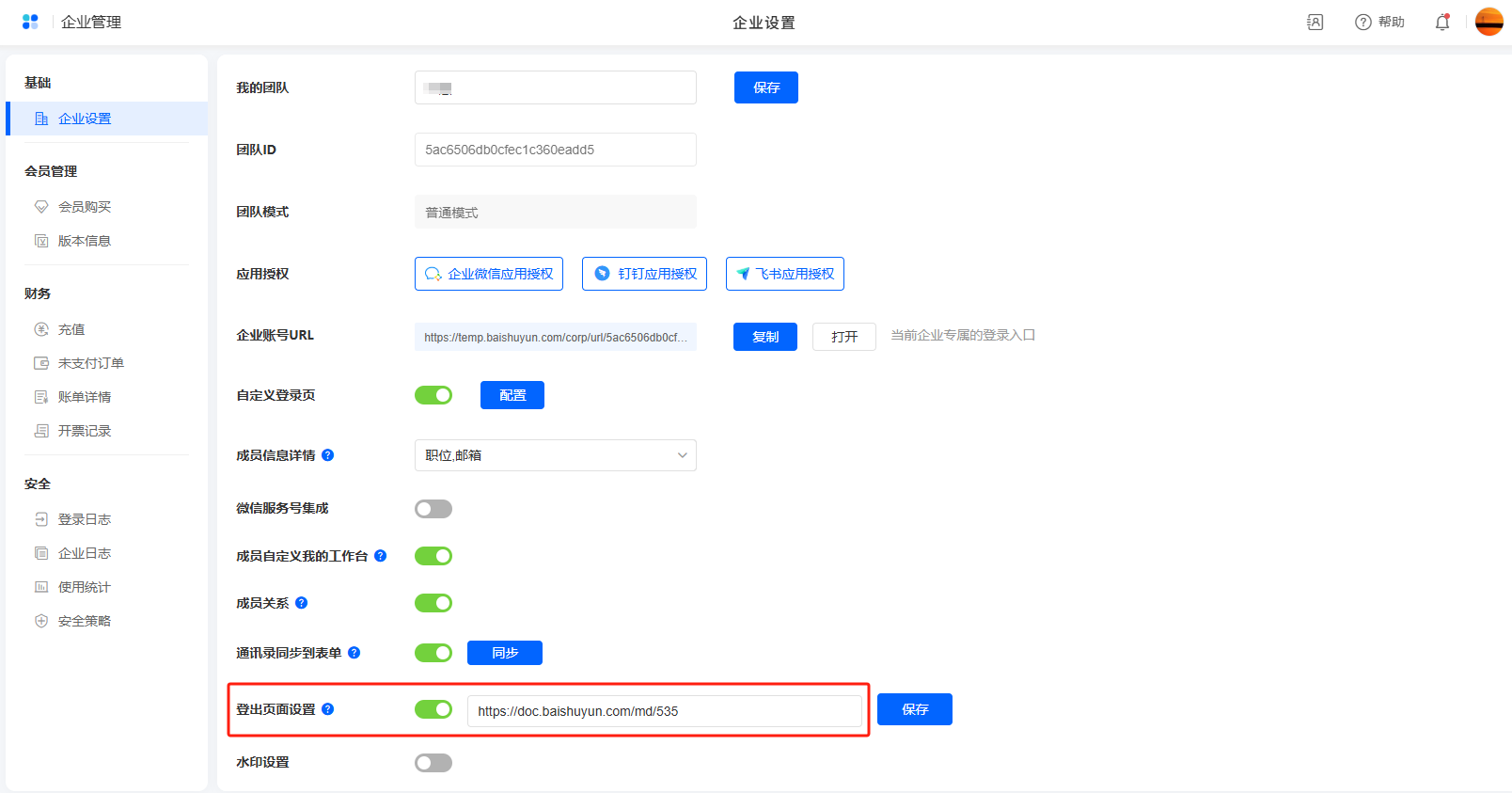Click help icon beside 登出页面设置

(328, 709)
